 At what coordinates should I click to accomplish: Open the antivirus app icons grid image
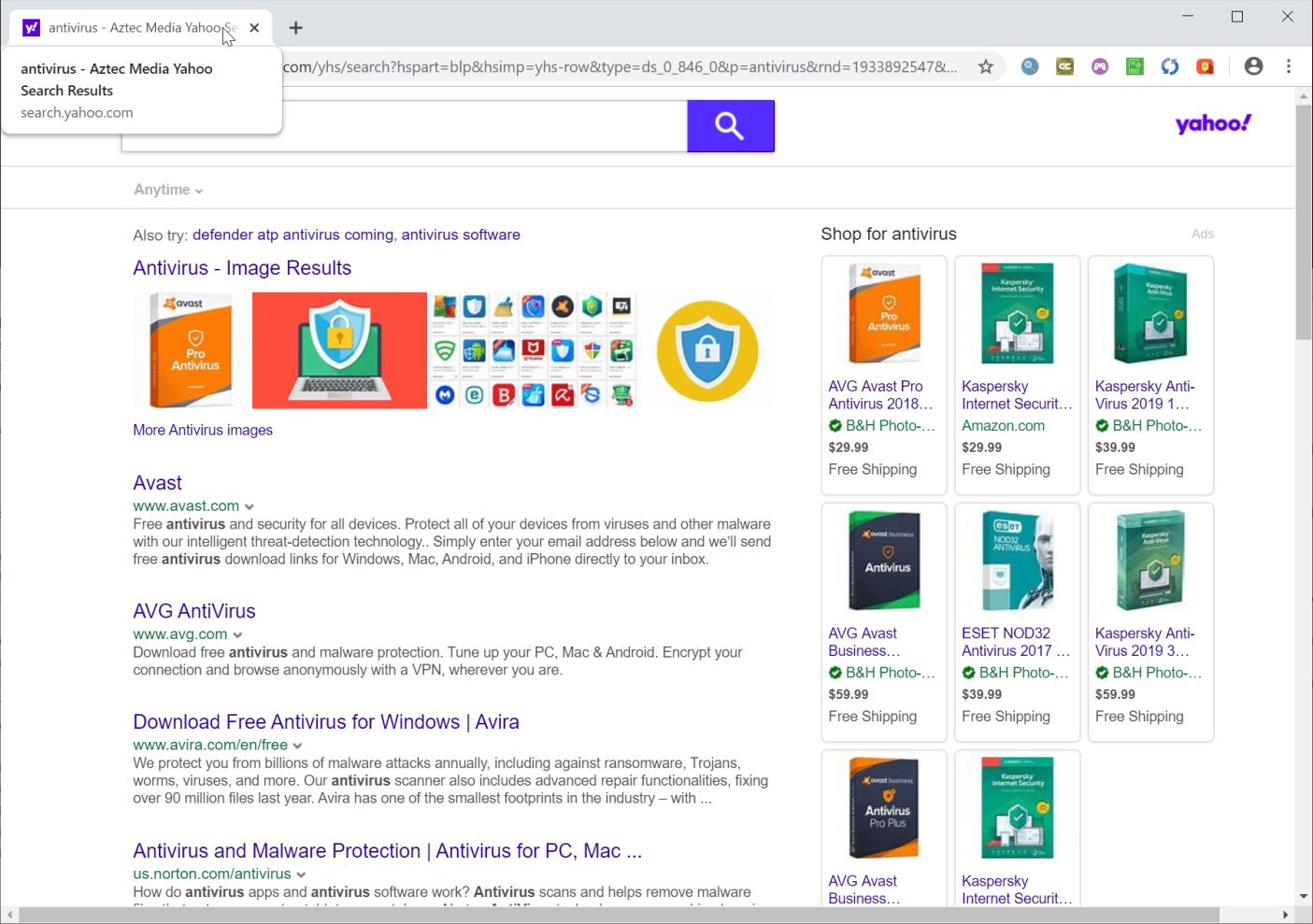tap(533, 350)
